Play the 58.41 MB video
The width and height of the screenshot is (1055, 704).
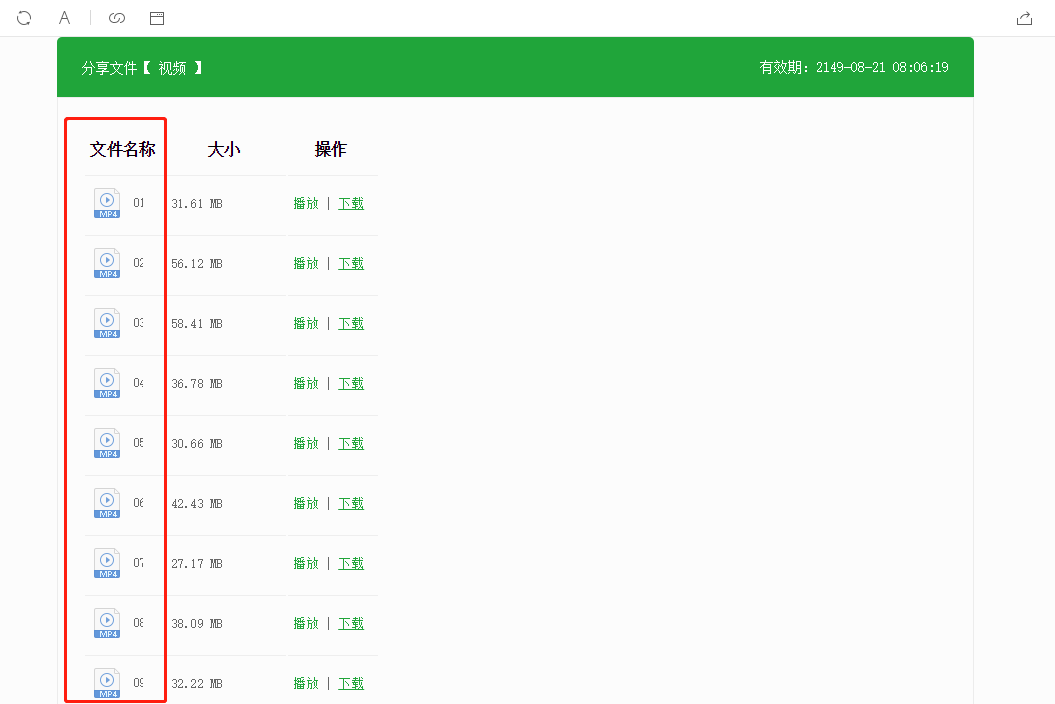(x=306, y=323)
